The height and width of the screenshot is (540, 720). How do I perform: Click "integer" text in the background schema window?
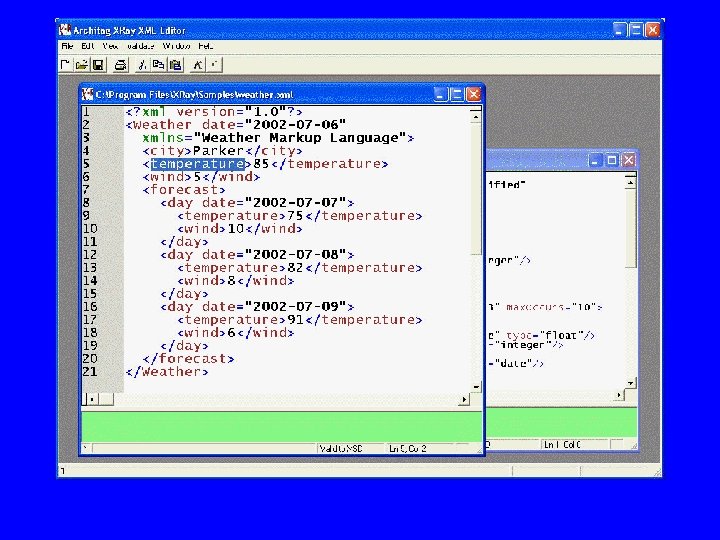tap(524, 345)
